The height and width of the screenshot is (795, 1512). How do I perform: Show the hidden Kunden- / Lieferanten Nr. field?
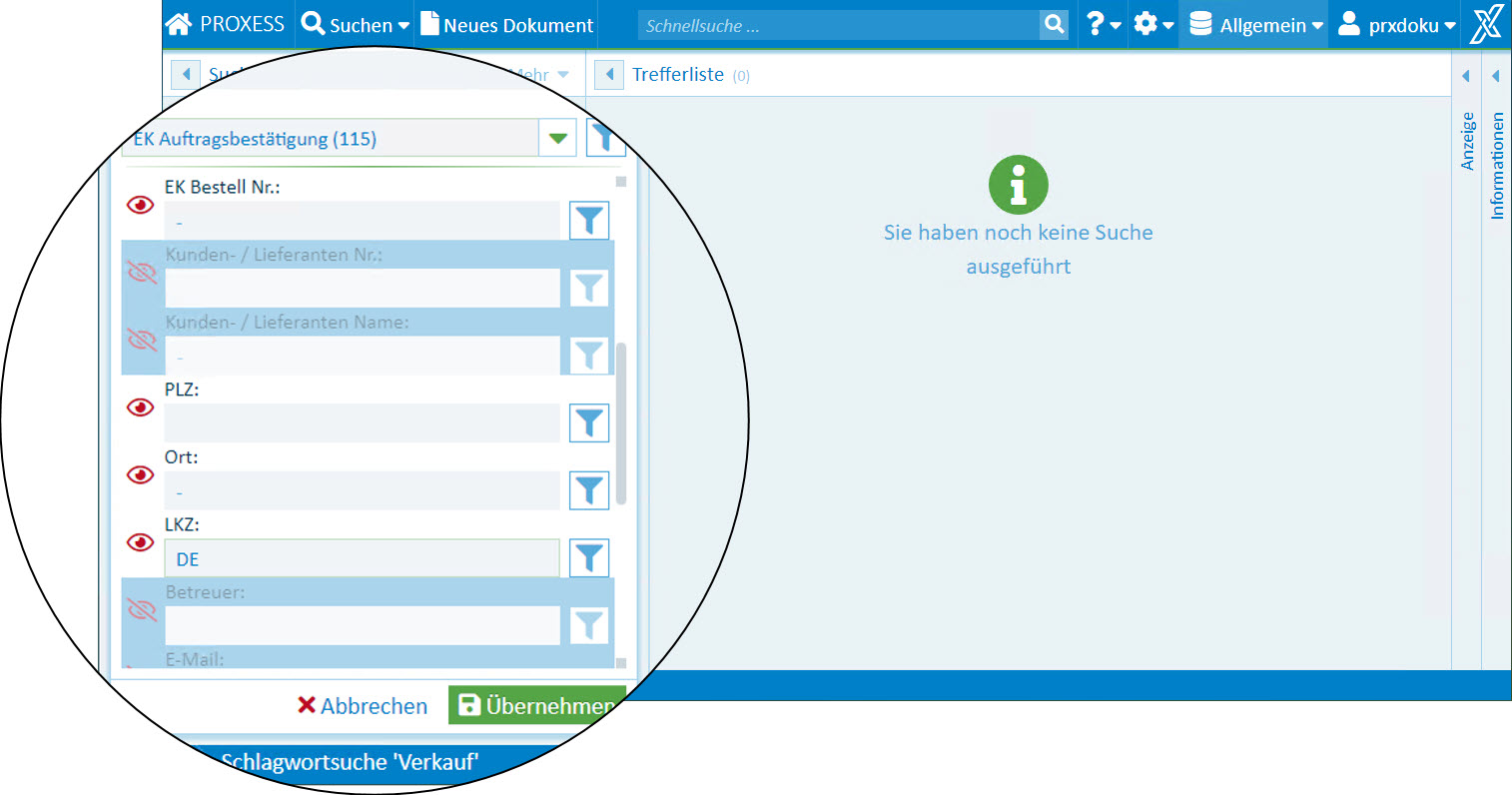coord(142,273)
